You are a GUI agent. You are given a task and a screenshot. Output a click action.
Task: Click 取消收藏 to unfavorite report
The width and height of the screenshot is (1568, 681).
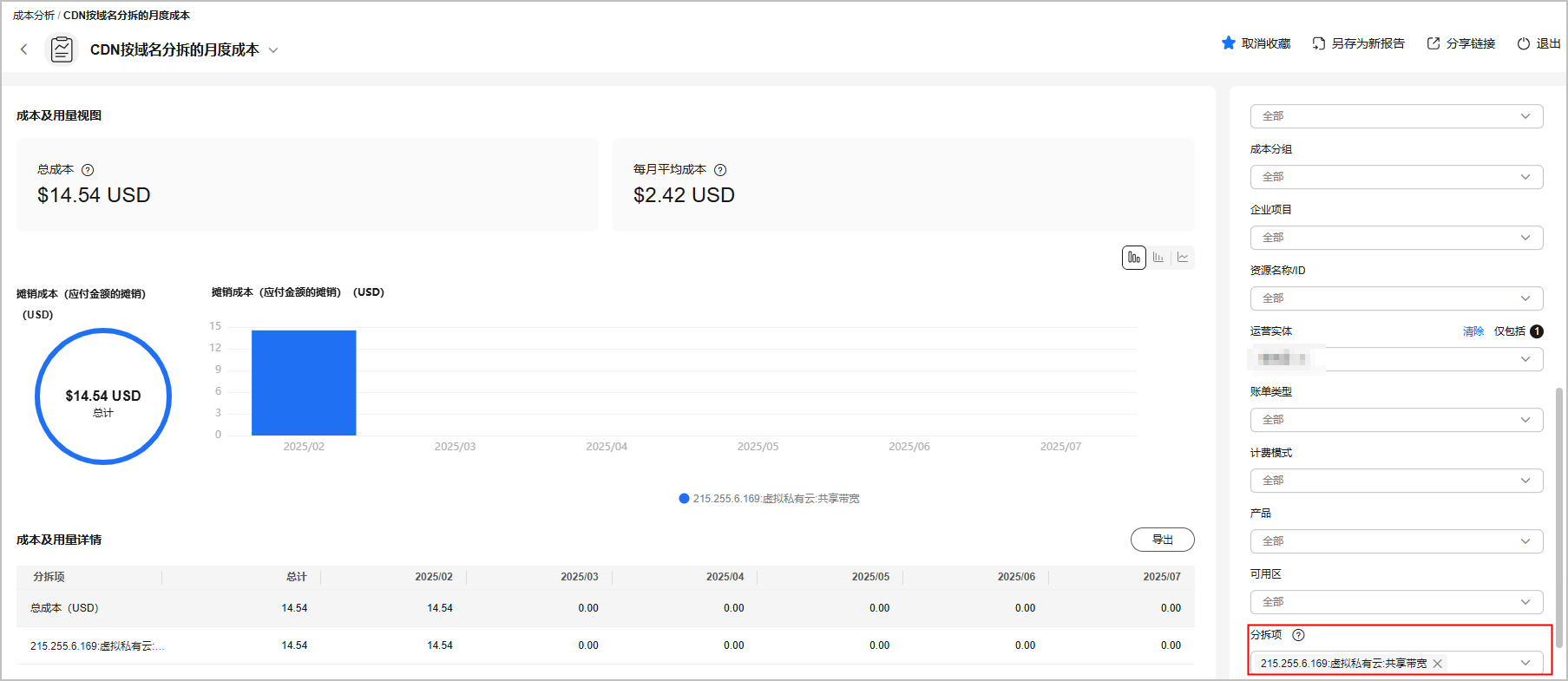coord(1265,43)
